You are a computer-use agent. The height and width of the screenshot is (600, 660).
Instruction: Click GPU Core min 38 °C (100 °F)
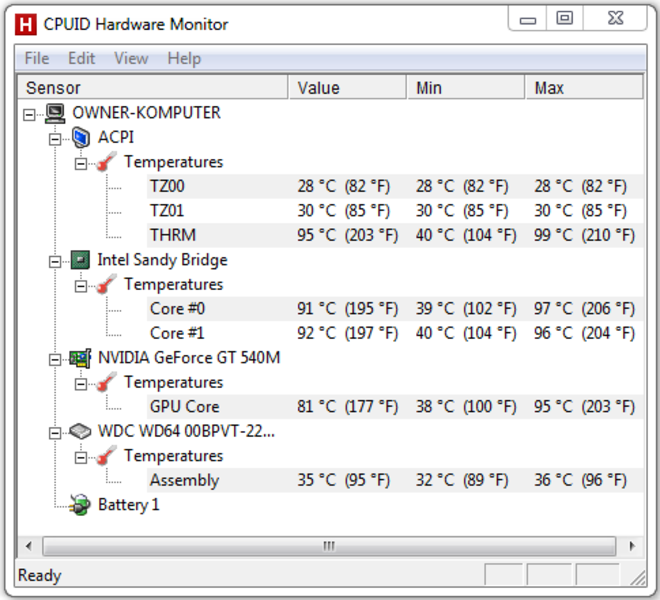[466, 407]
